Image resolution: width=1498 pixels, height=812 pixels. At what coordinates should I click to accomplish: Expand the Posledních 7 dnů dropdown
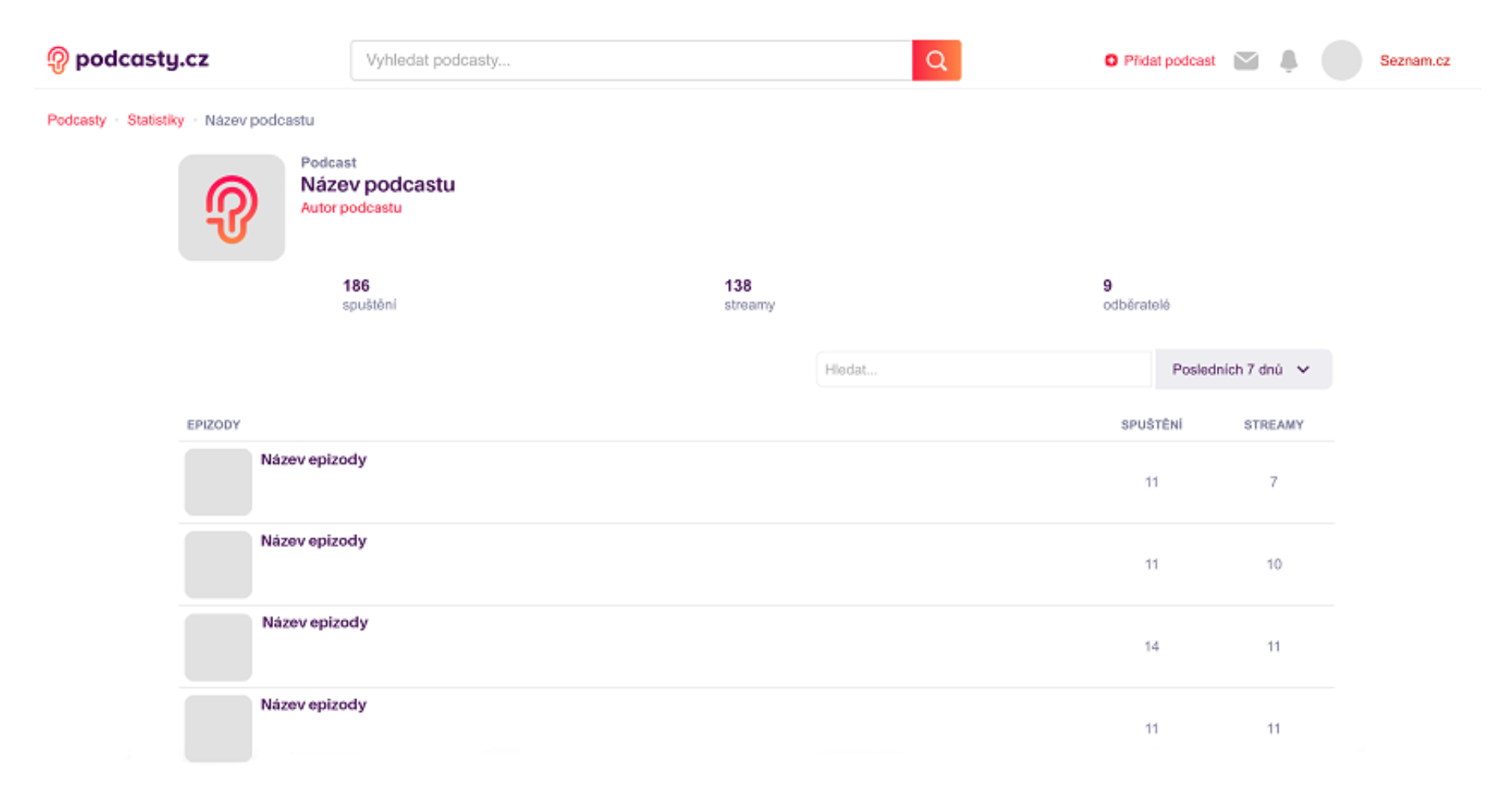(x=1242, y=369)
